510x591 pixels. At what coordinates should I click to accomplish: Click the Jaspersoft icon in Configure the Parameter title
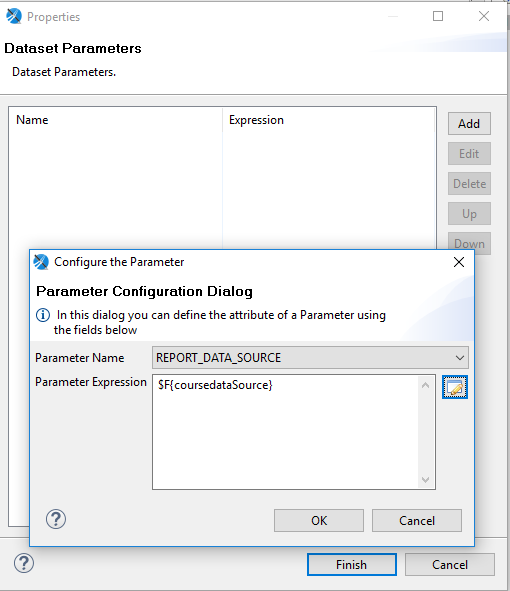(41, 262)
